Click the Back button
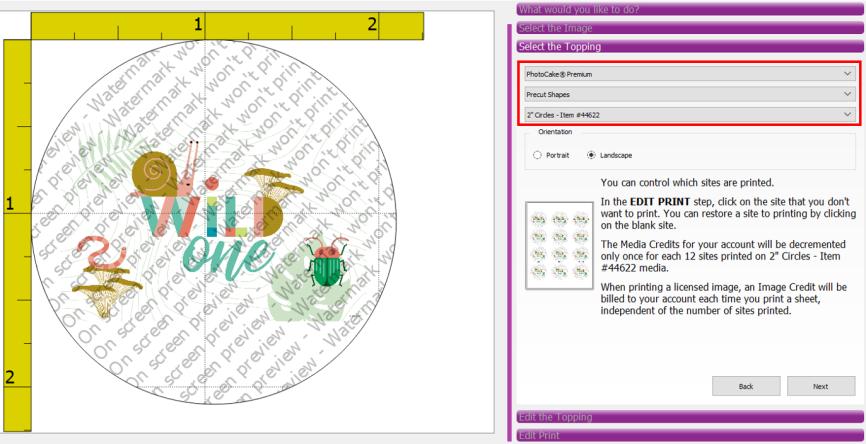This screenshot has height=444, width=866. (746, 386)
